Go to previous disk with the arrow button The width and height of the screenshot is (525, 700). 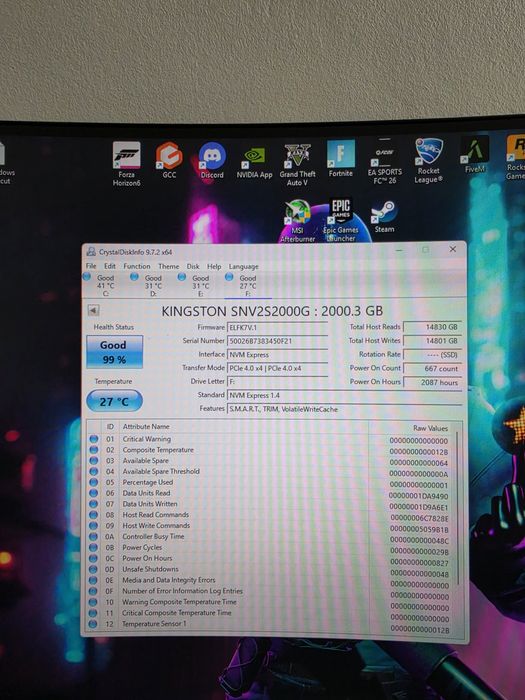pos(93,310)
